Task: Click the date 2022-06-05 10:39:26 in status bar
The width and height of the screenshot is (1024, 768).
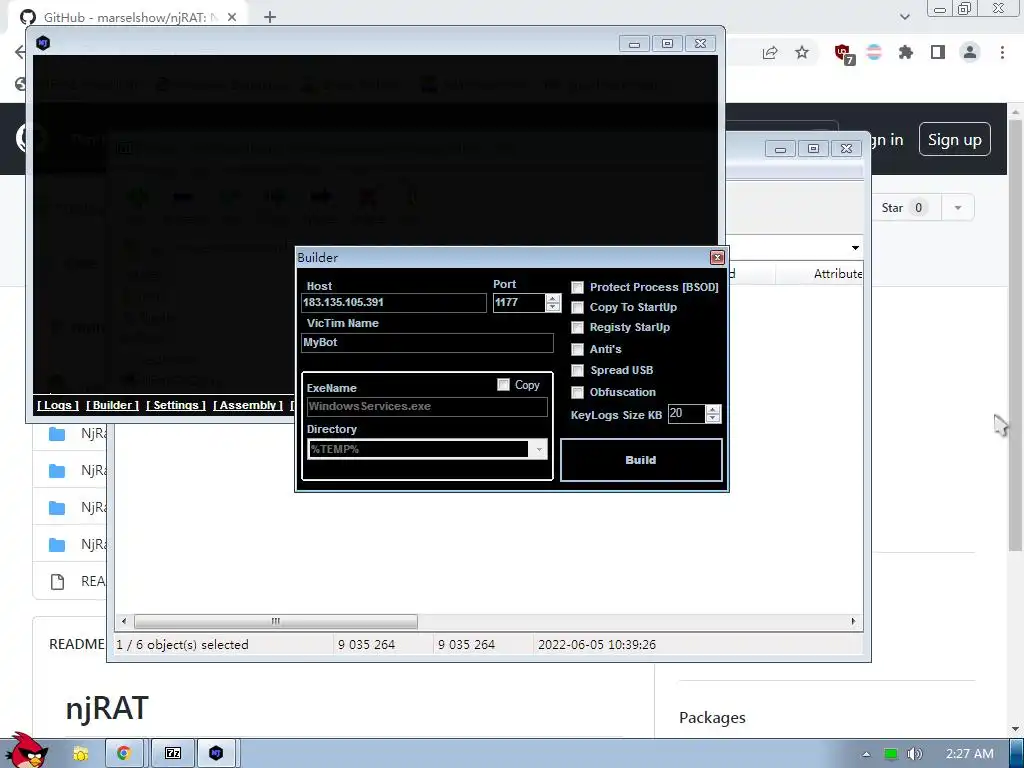Action: 597,645
